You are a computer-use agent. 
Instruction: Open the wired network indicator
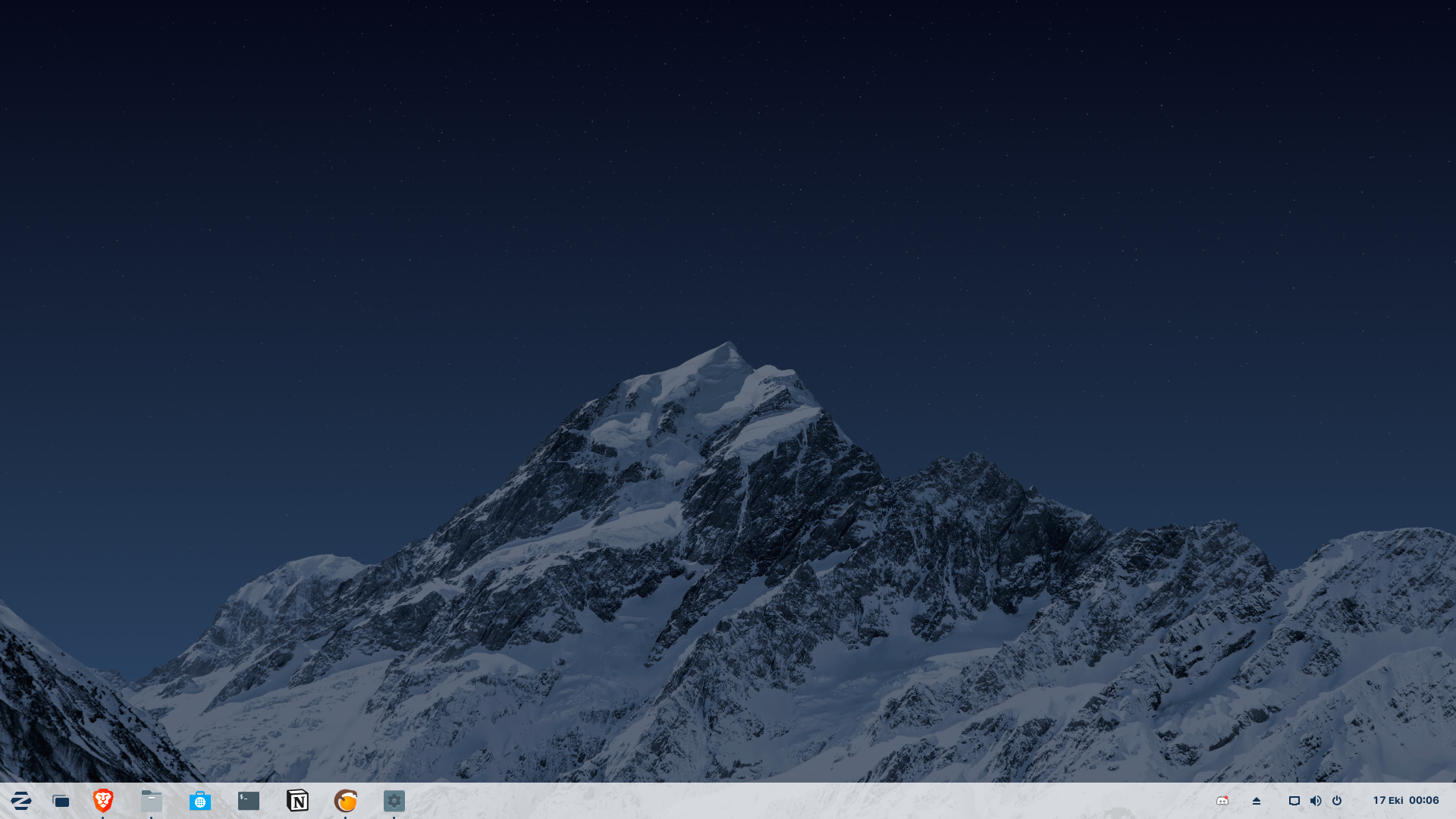(x=1294, y=801)
